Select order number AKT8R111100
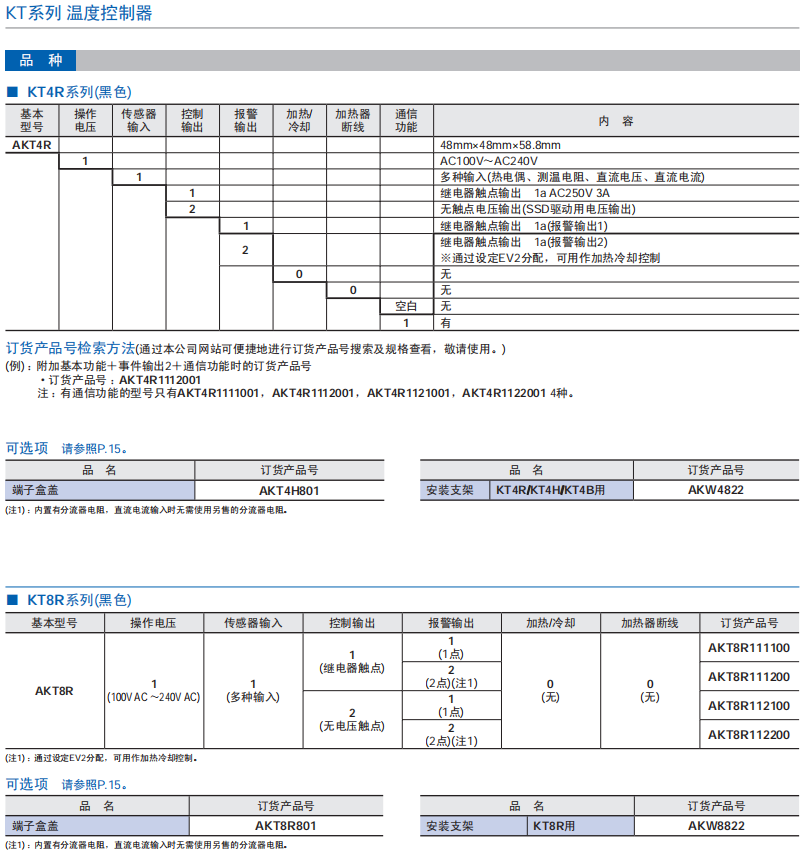This screenshot has width=802, height=856. [x=749, y=648]
